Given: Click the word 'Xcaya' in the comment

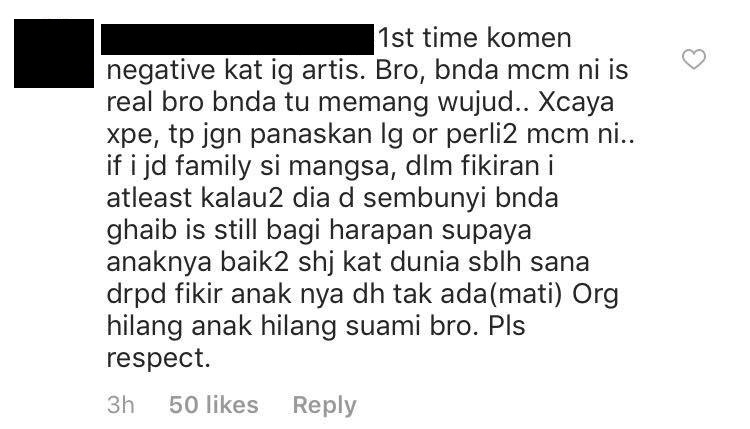Looking at the screenshot, I should tap(576, 103).
